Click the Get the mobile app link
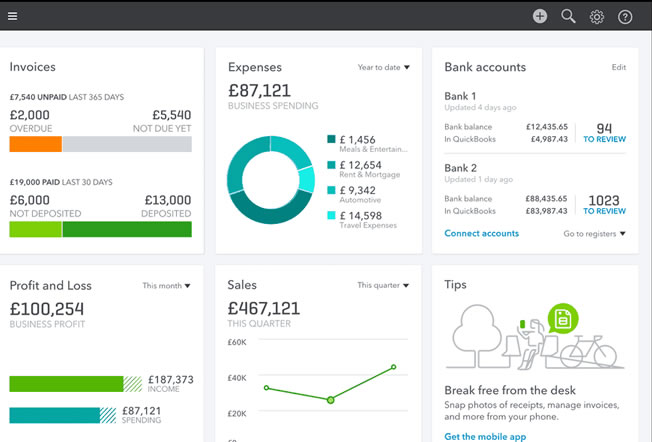The width and height of the screenshot is (652, 442). 485,437
